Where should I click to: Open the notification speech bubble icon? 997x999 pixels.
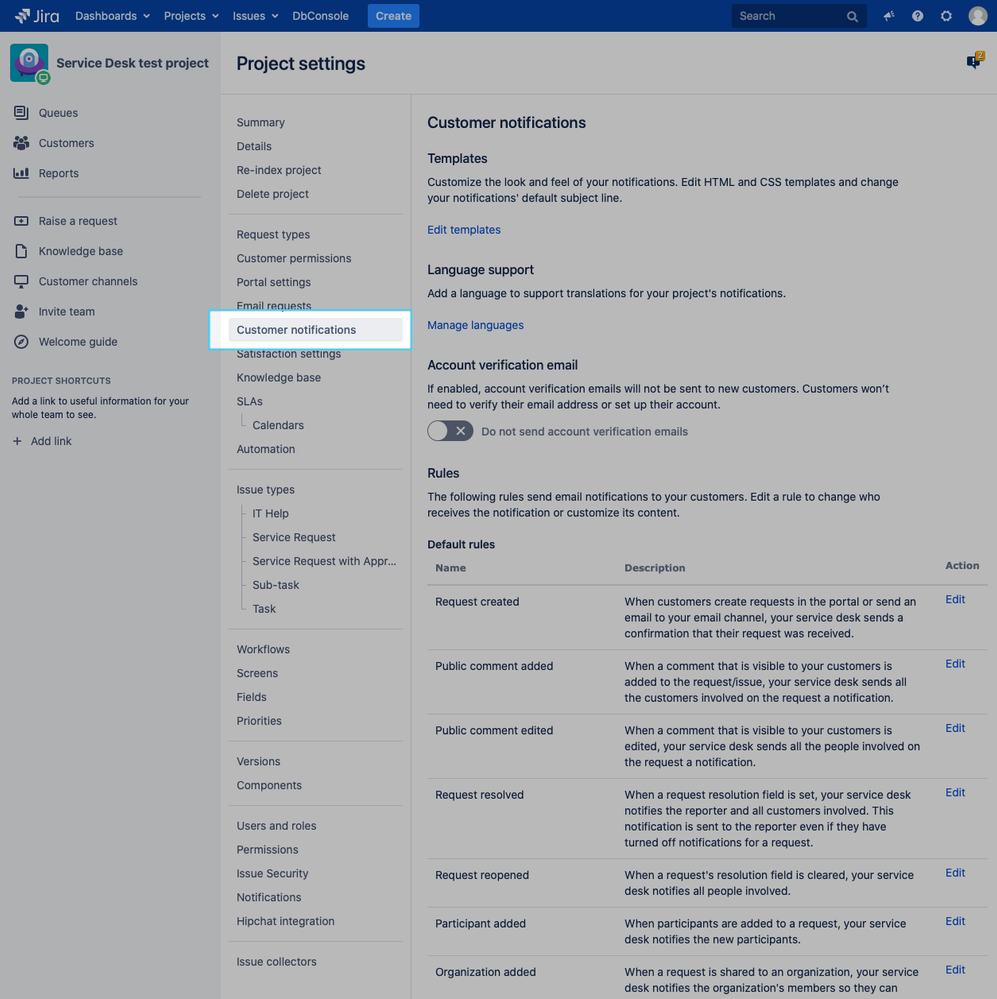(974, 61)
